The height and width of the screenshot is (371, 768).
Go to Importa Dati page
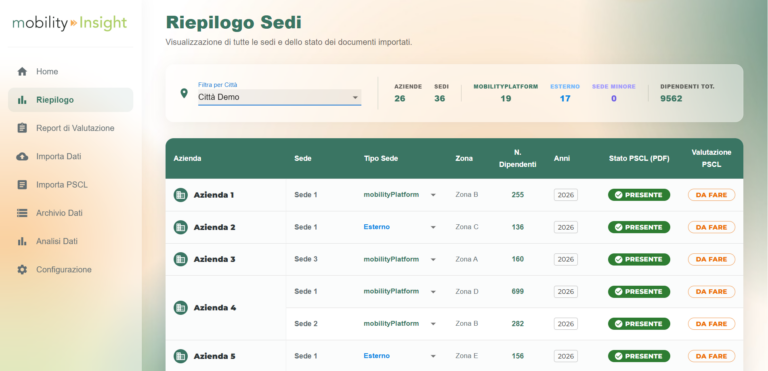pyautogui.click(x=71, y=156)
